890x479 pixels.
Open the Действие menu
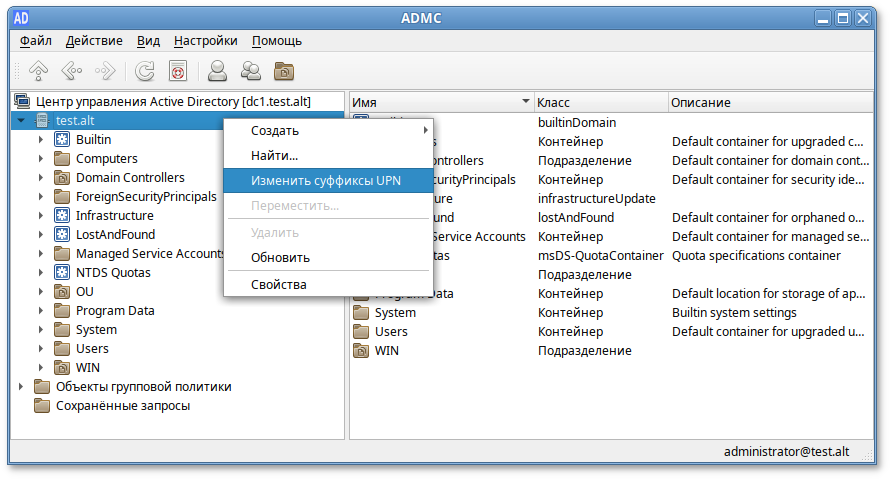point(94,41)
